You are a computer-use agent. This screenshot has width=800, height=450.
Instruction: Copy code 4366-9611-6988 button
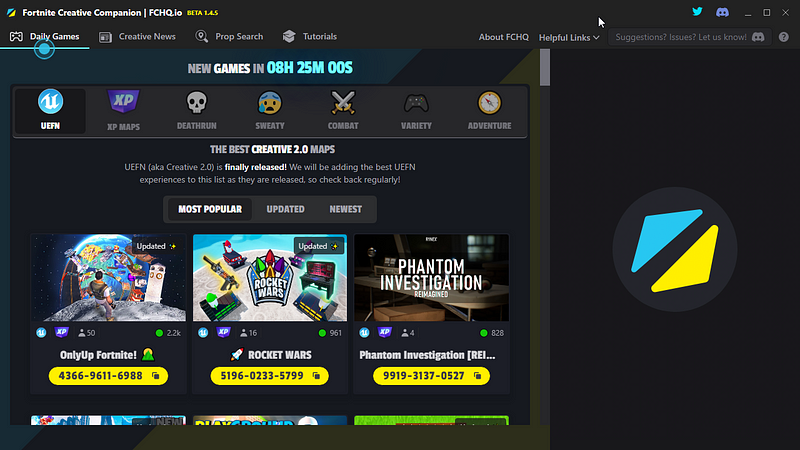tap(108, 376)
